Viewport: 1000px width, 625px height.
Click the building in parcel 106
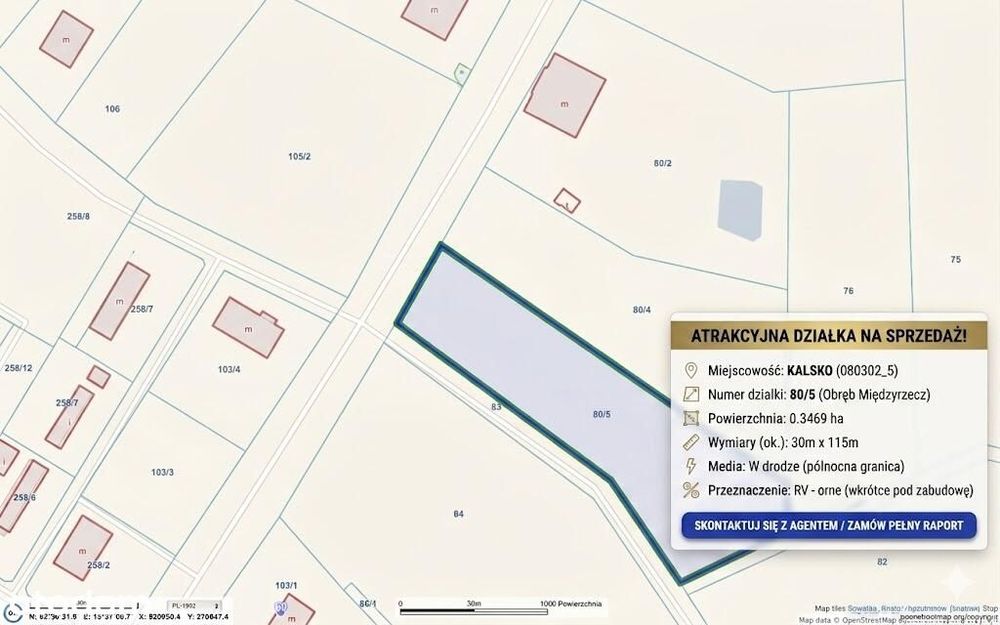66,39
